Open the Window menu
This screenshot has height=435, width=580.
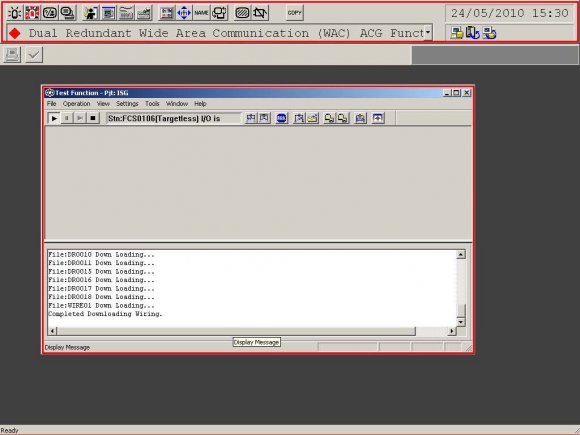[x=177, y=104]
